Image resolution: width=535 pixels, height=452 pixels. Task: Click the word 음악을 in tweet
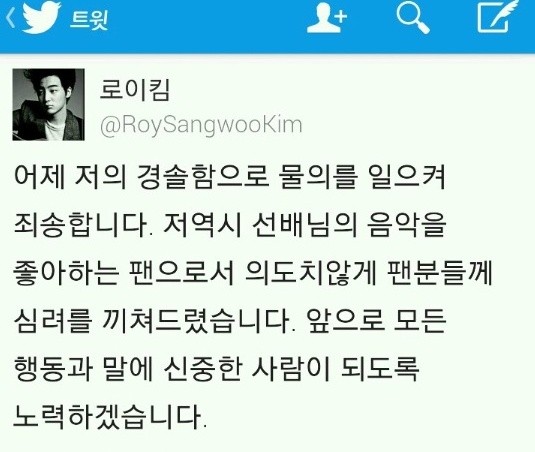click(406, 225)
